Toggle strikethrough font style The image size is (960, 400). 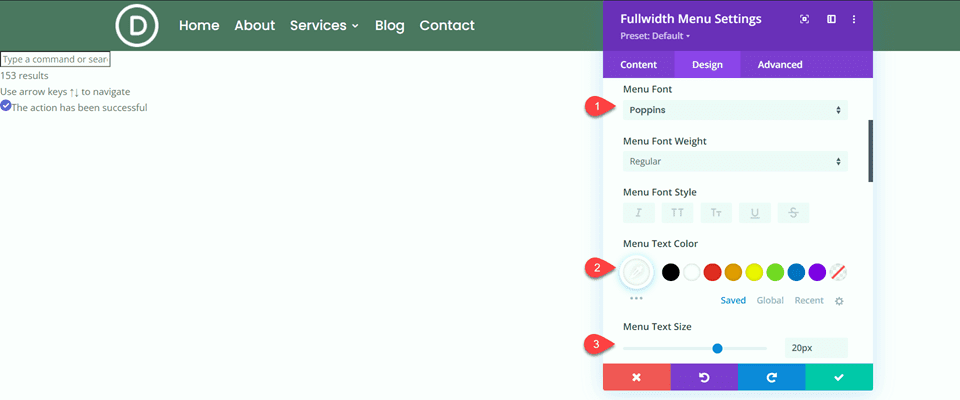pos(793,213)
